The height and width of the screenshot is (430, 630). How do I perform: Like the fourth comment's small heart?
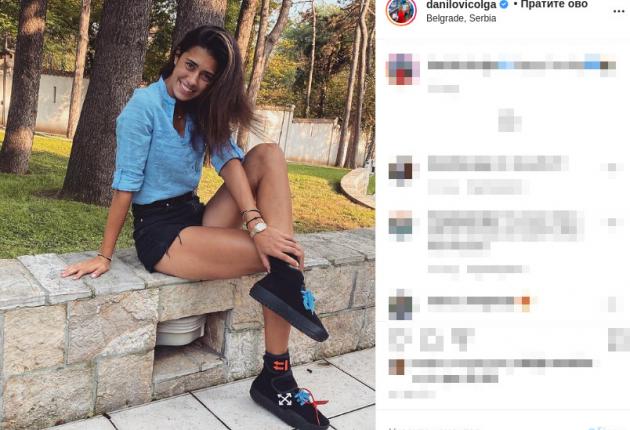click(x=612, y=304)
